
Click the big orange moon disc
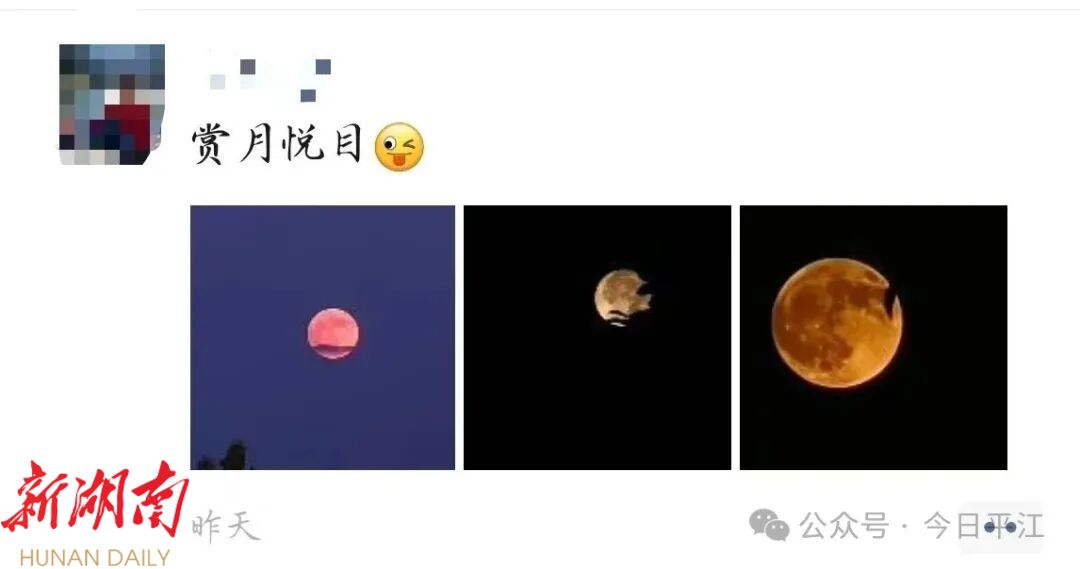[x=837, y=322]
